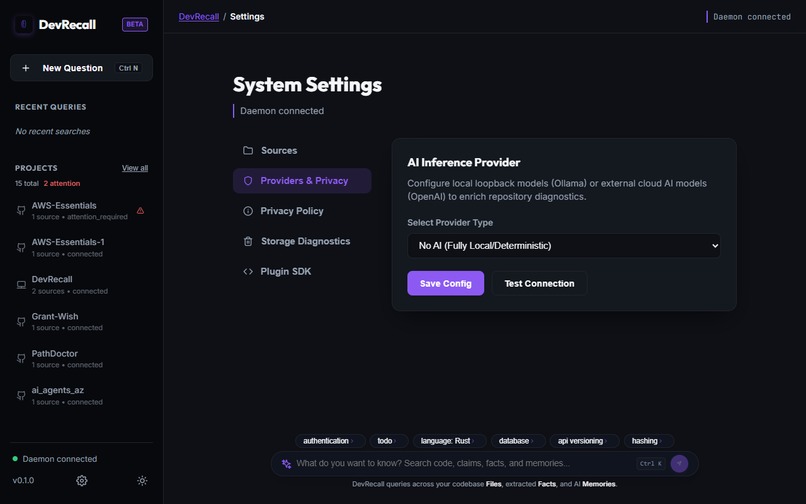Click the code brackets icon next to Plugin SDK
The image size is (806, 504).
248,272
